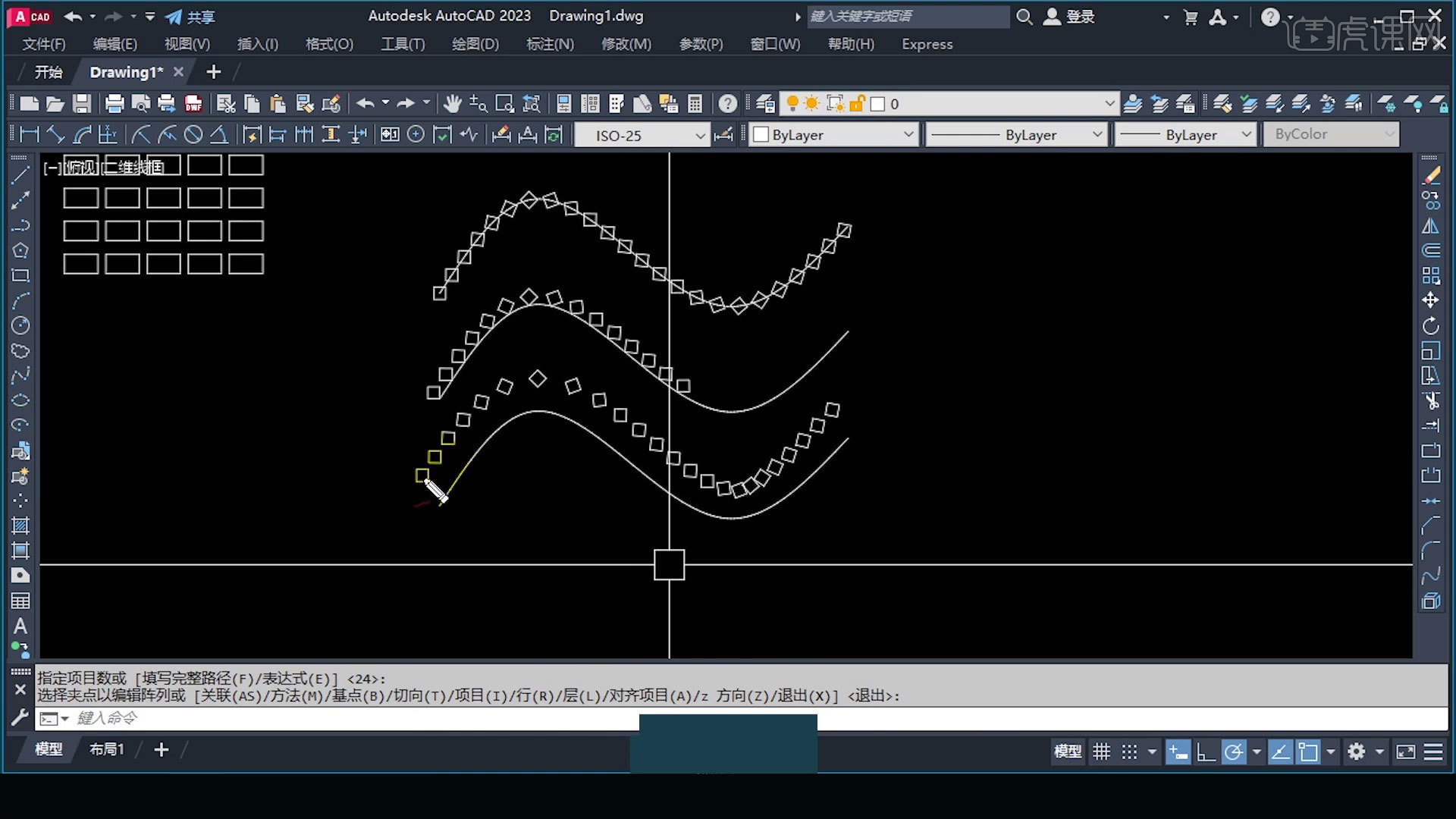Add a new drawing tab with plus

coord(214,72)
